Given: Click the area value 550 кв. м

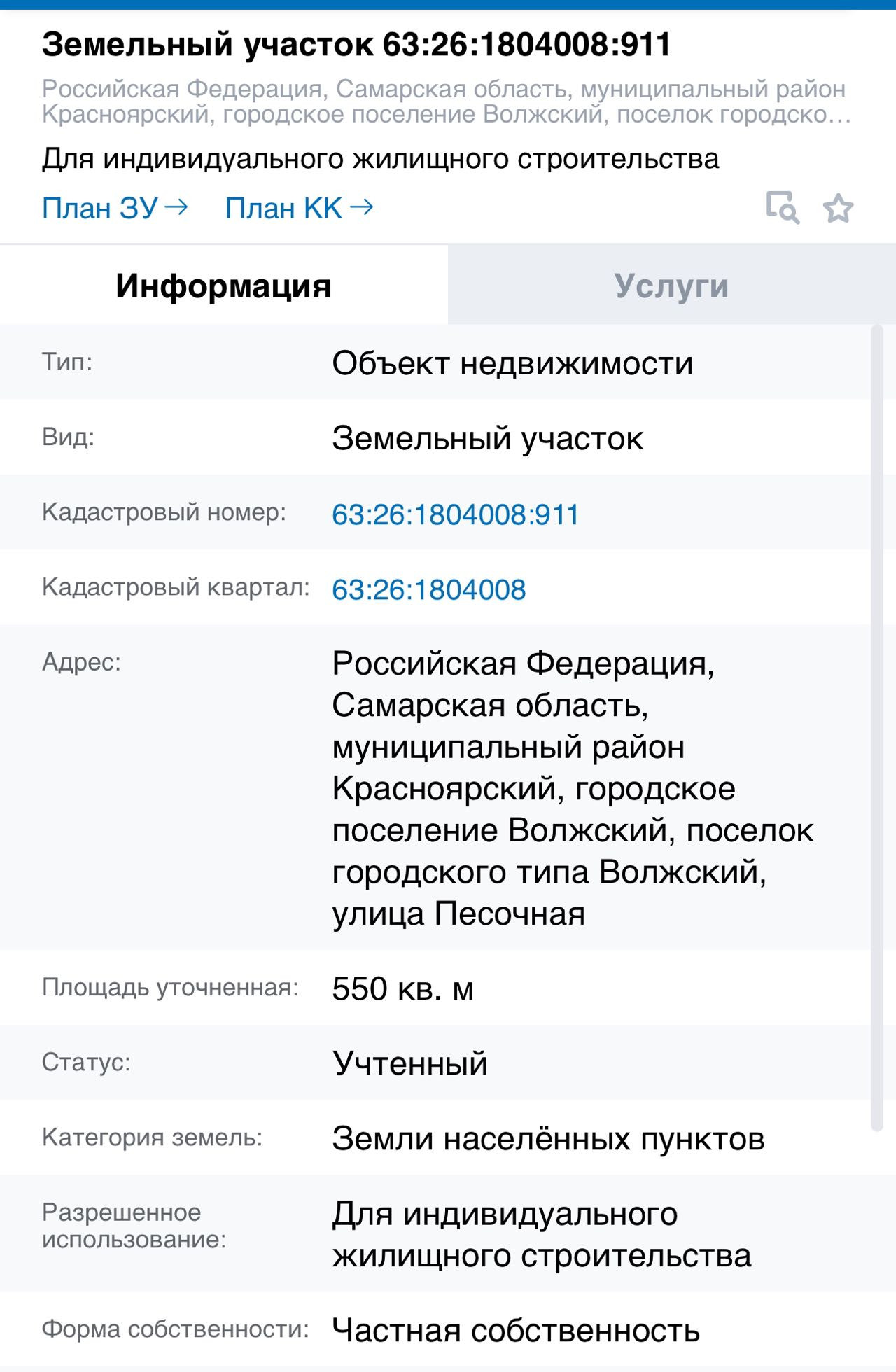Looking at the screenshot, I should click(x=402, y=988).
